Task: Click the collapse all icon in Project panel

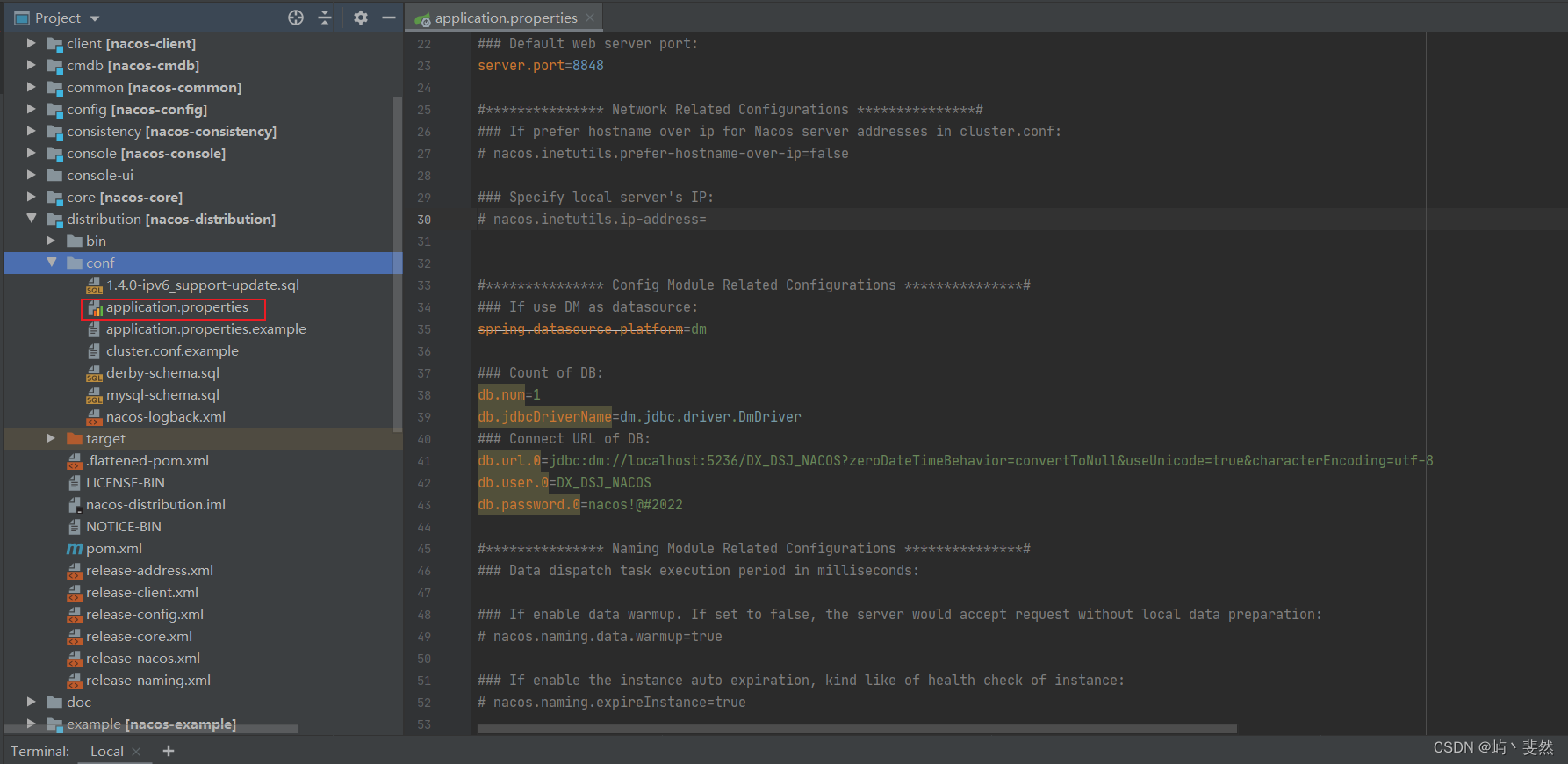Action: click(325, 18)
